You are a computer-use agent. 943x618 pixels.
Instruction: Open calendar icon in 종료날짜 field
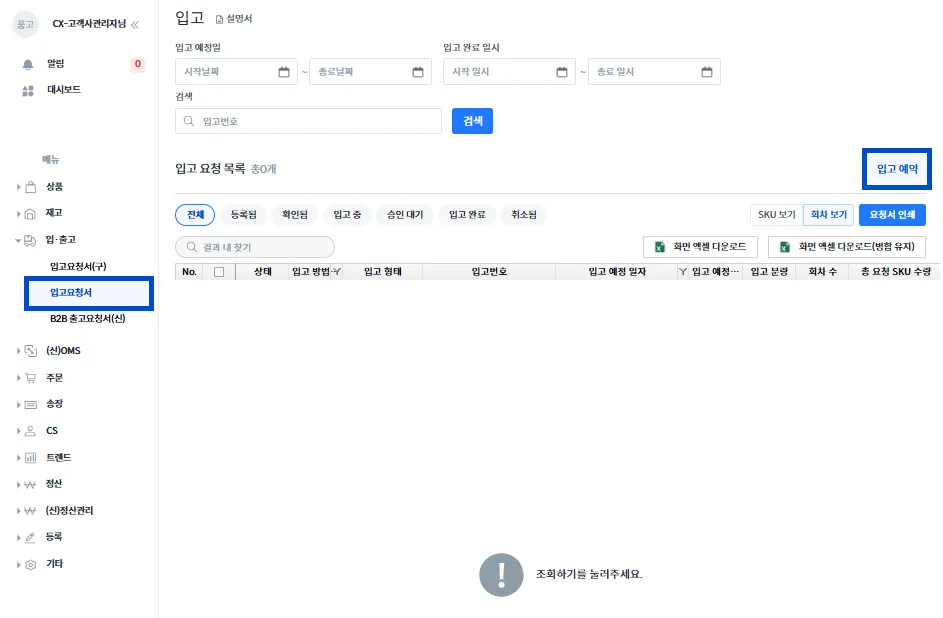click(x=418, y=72)
